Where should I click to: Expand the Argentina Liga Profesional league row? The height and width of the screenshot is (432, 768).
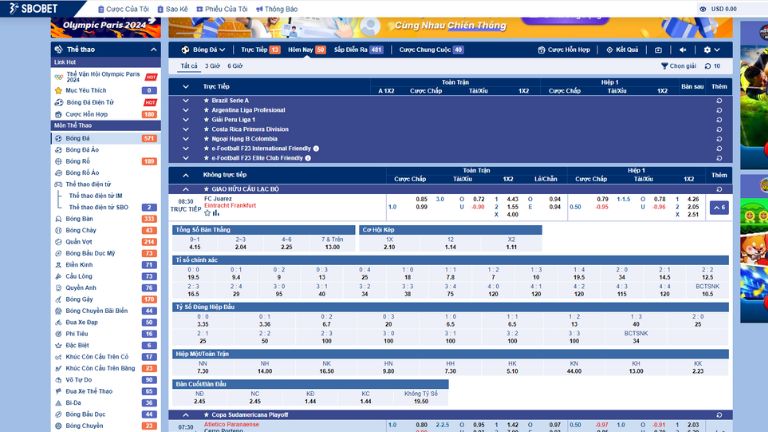(x=186, y=110)
